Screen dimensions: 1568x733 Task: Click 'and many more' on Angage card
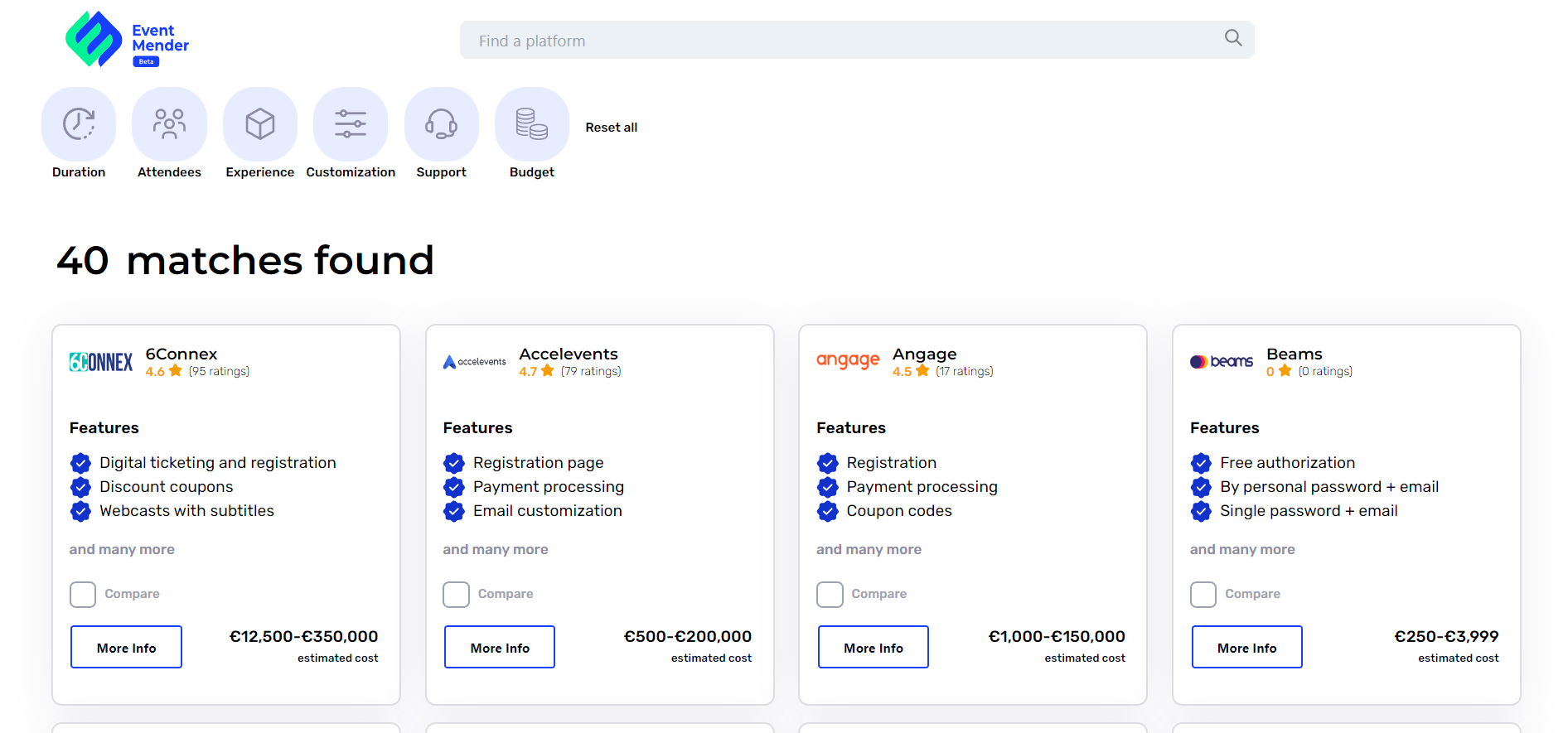pyautogui.click(x=869, y=549)
